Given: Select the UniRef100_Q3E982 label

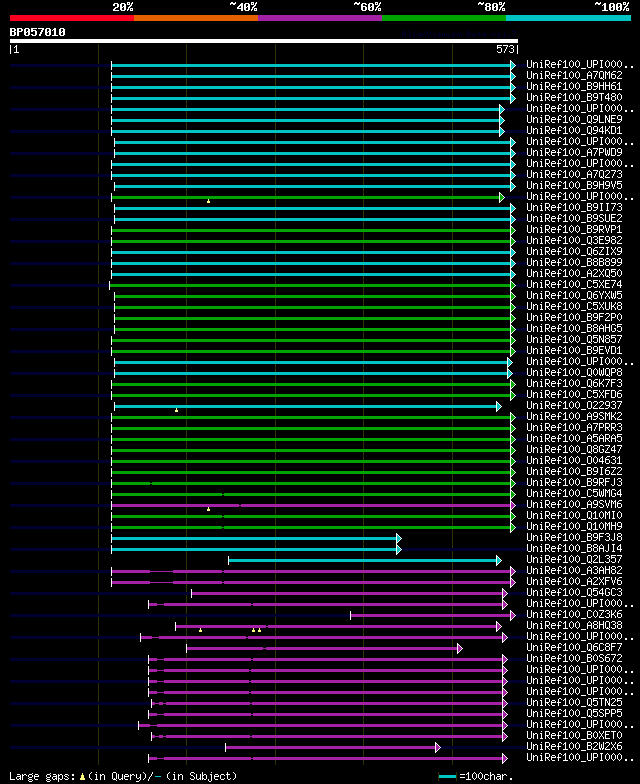Looking at the screenshot, I should (574, 240).
